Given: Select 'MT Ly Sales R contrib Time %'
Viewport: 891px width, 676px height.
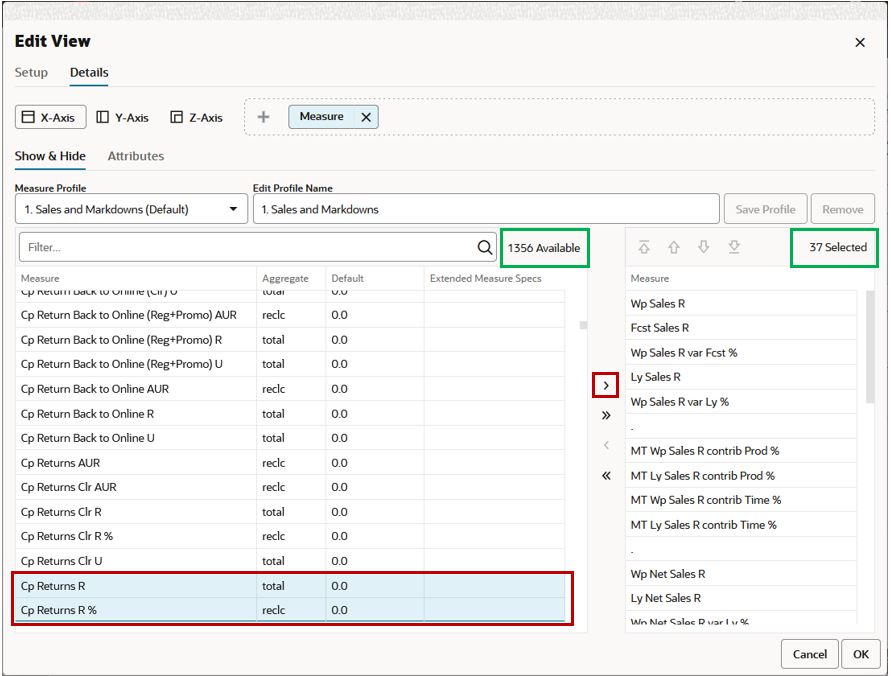Looking at the screenshot, I should pos(741,525).
